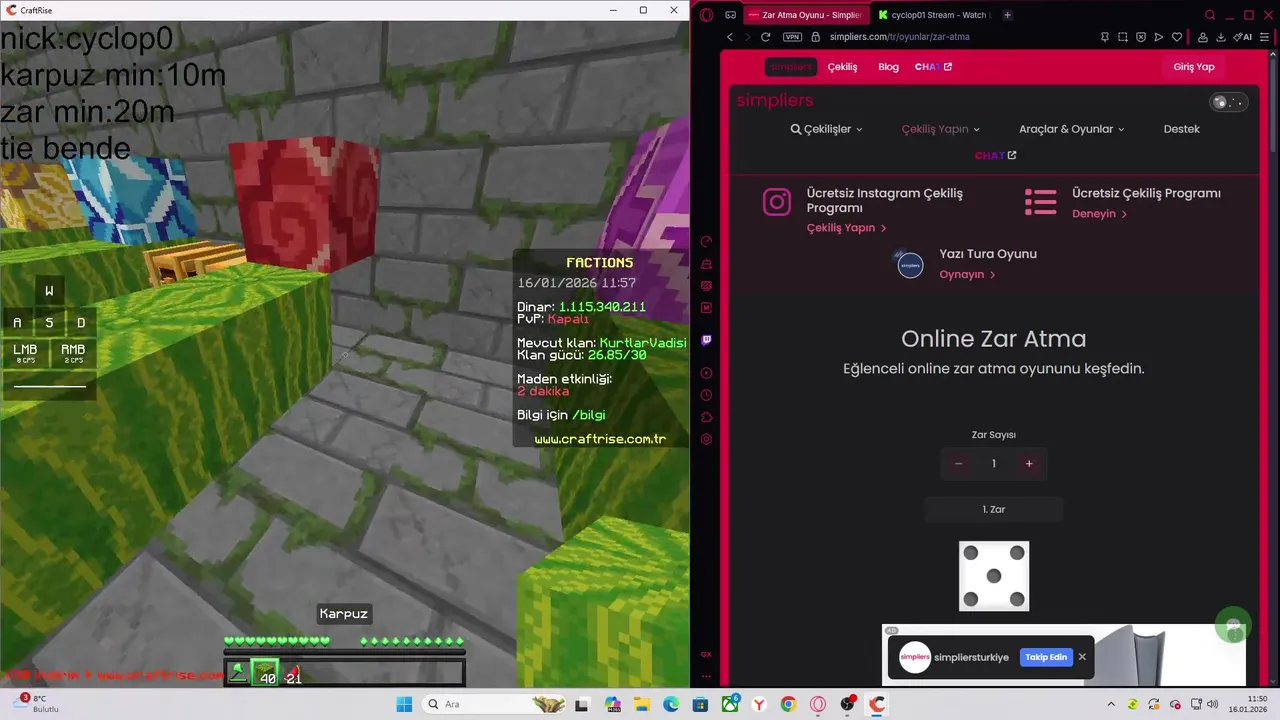Switch to cyclop01 Stream tab
Screen dimensions: 1280x720
934,15
